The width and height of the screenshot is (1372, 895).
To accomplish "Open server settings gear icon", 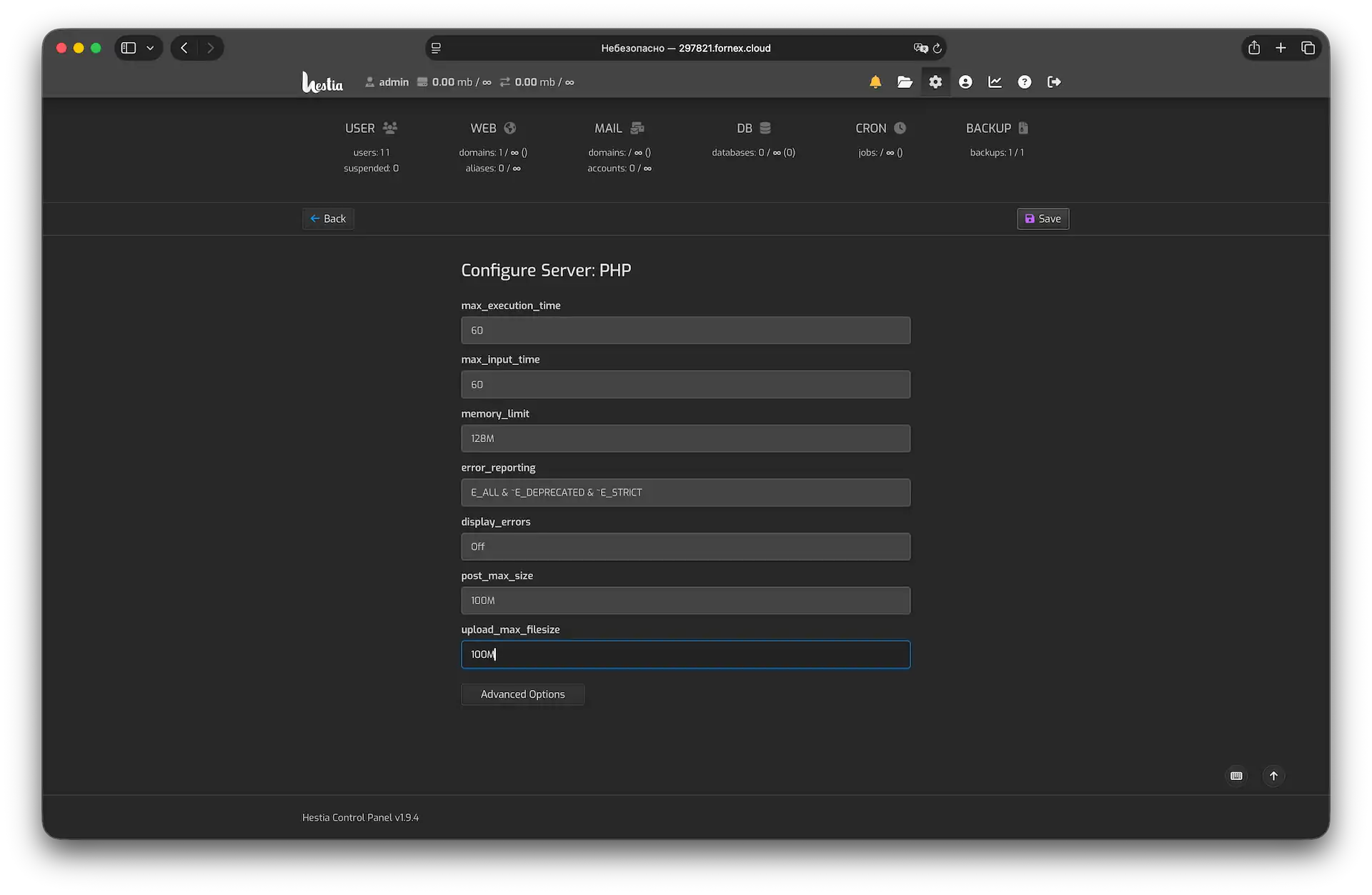I will 935,82.
